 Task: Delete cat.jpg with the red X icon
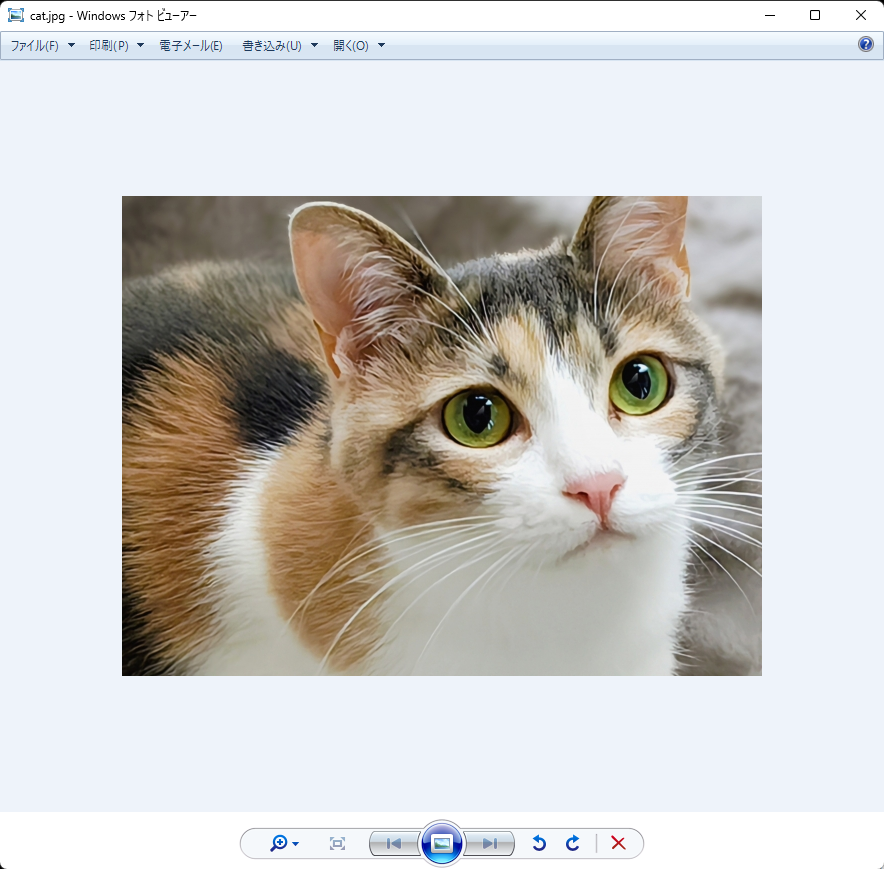tap(618, 843)
